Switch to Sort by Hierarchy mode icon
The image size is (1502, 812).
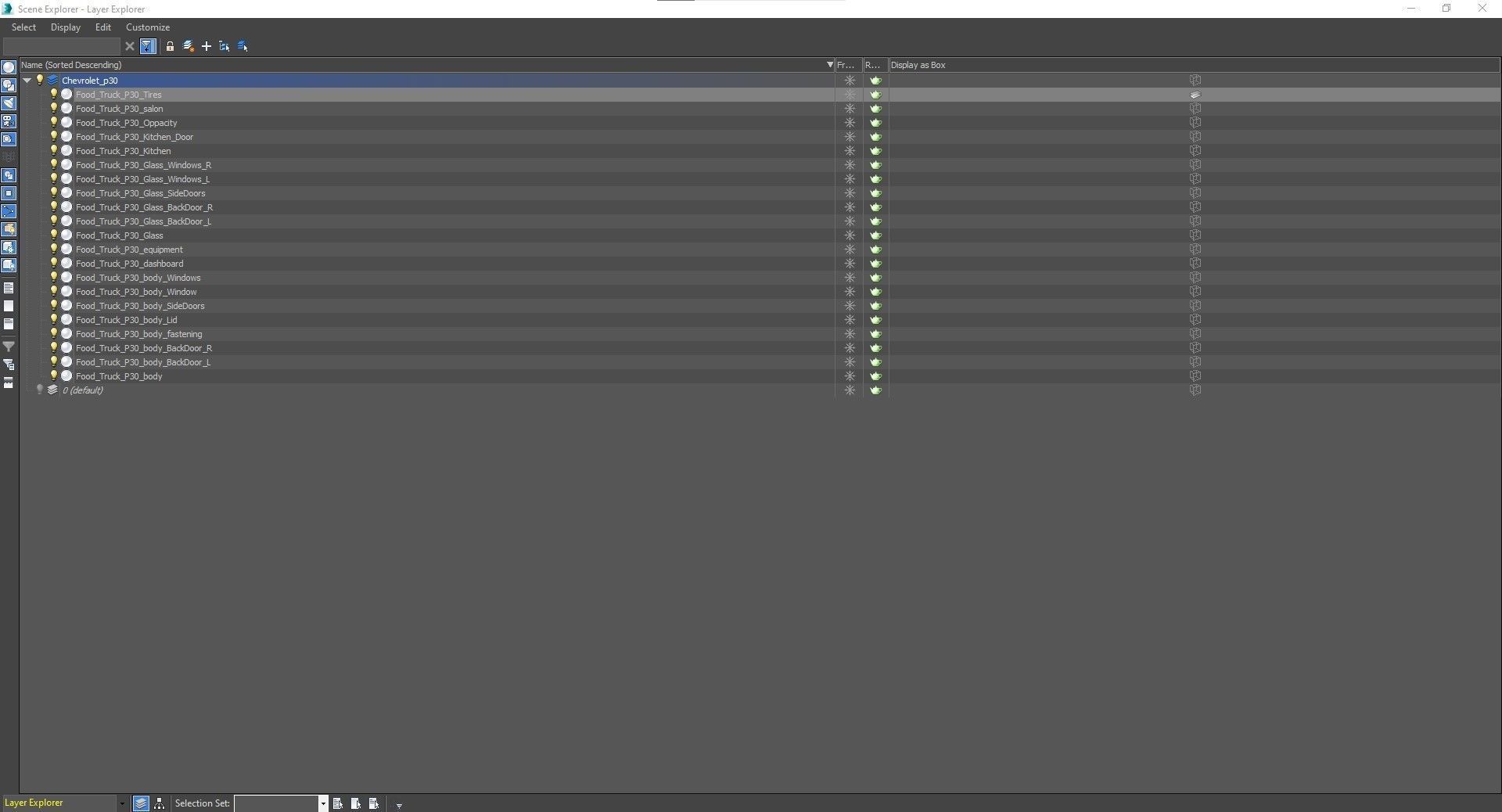coord(160,803)
